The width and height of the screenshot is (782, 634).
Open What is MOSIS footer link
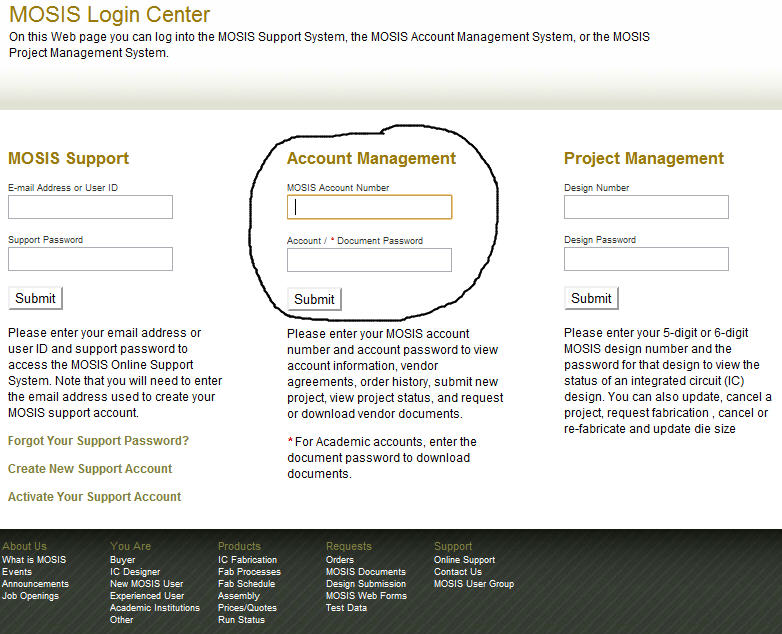34,560
